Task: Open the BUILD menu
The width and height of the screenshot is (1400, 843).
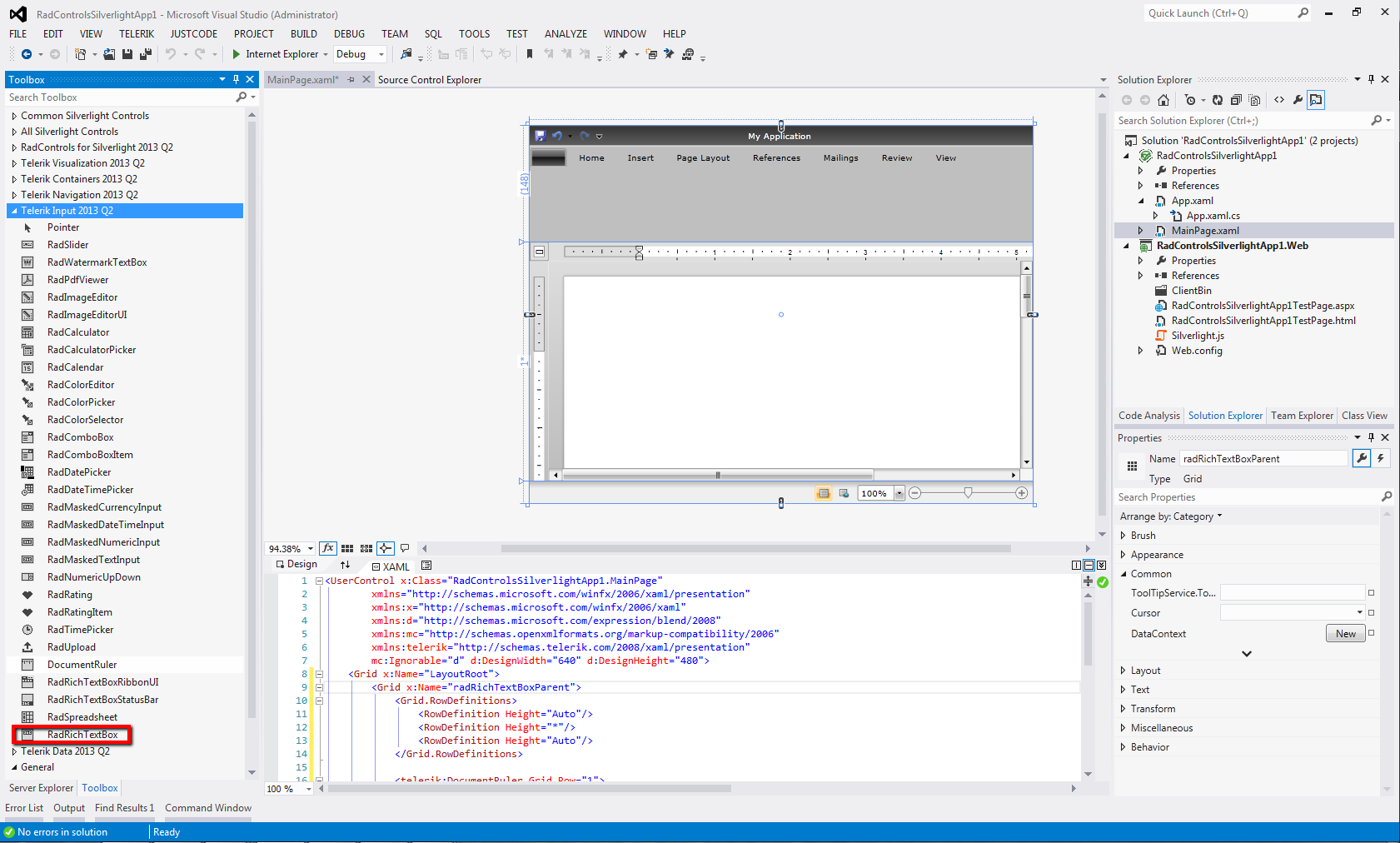Action: (x=304, y=34)
